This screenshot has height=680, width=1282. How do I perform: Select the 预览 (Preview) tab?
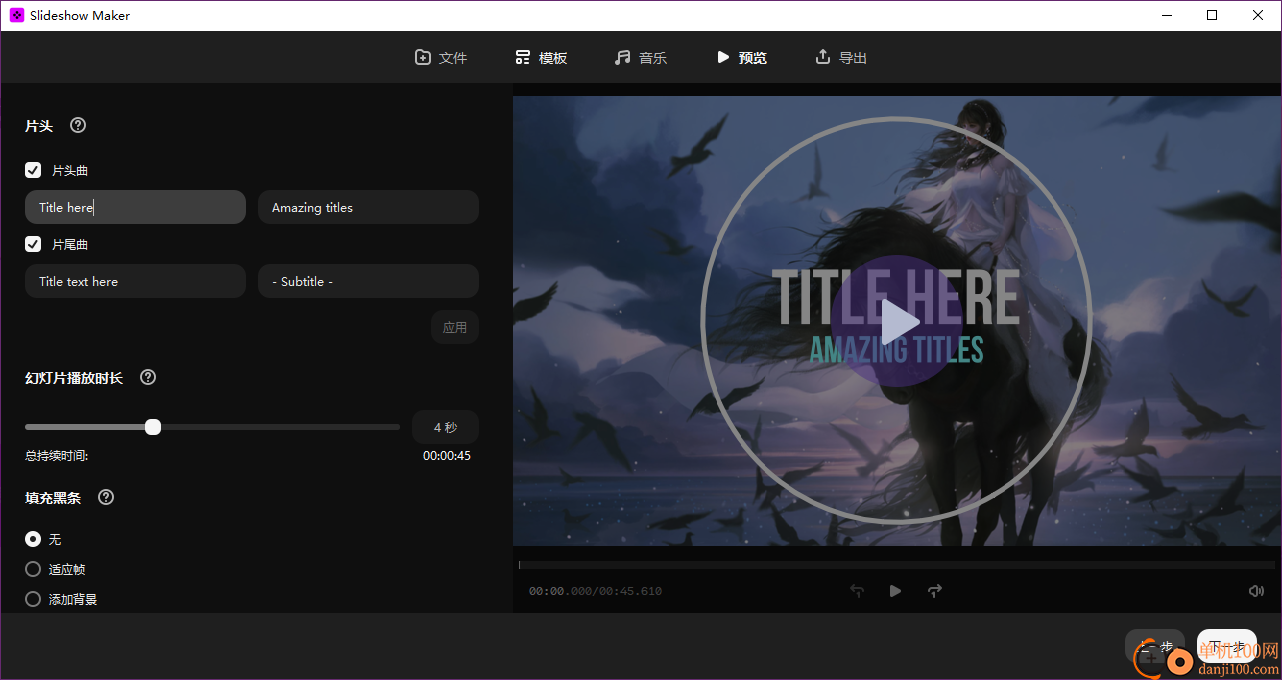point(741,58)
